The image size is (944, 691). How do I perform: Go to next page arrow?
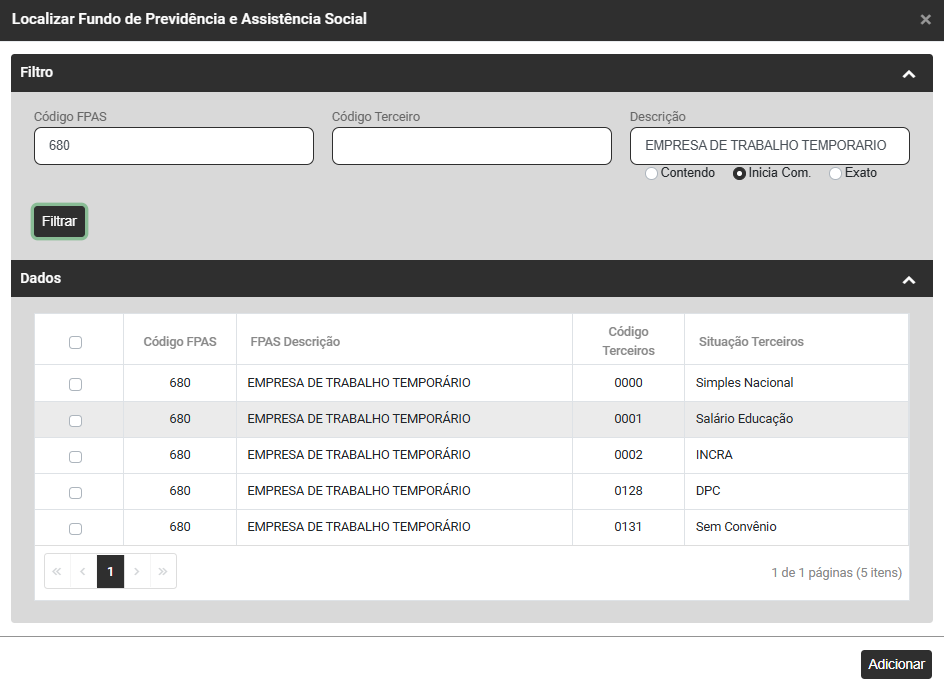click(137, 571)
